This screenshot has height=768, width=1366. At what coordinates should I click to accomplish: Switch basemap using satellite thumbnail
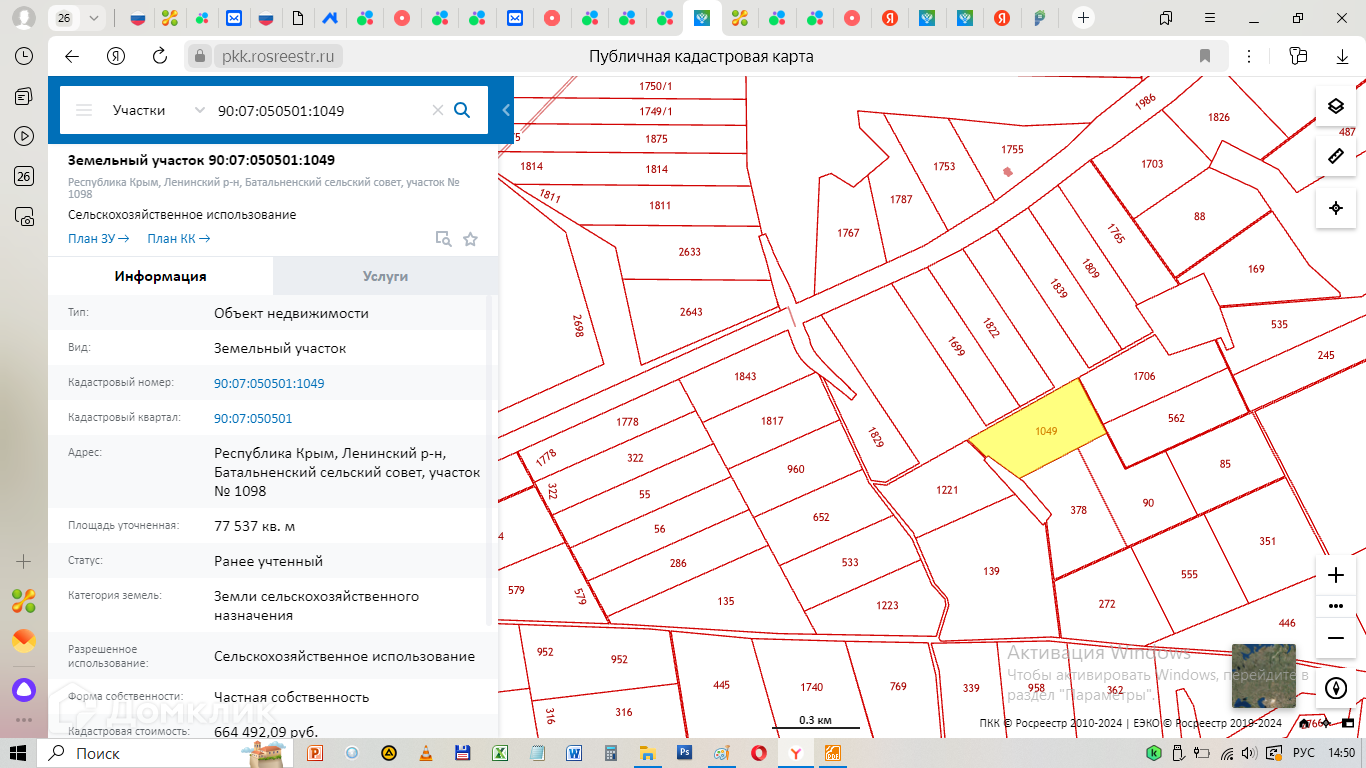pos(1263,675)
